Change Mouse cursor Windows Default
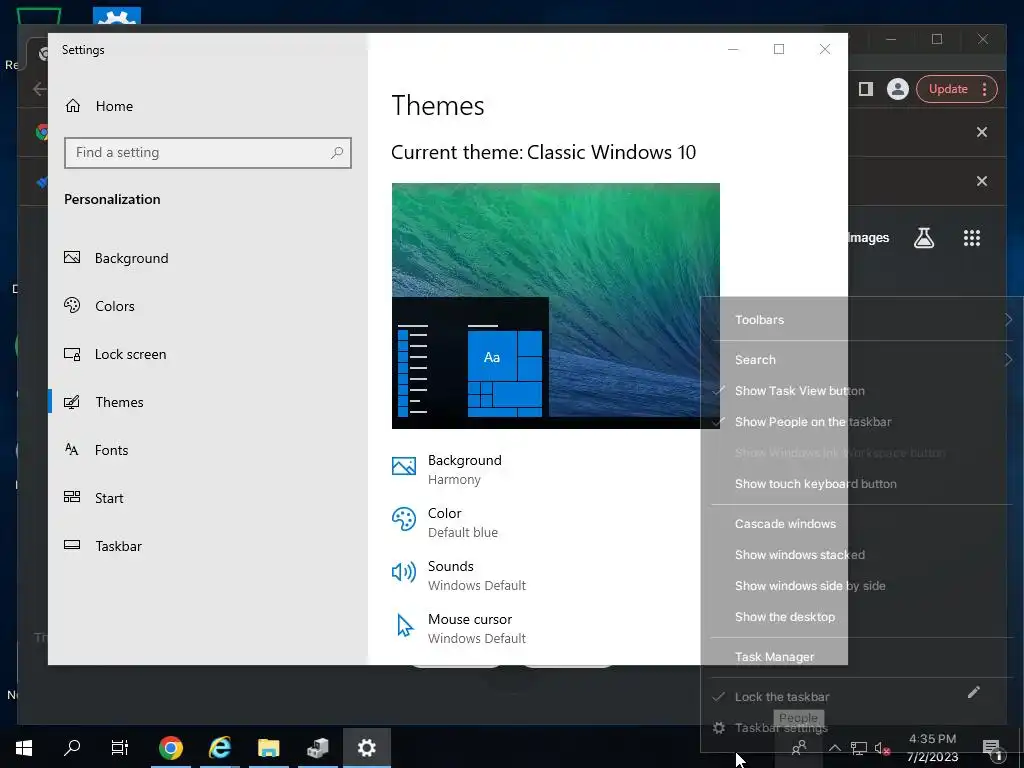The width and height of the screenshot is (1024, 768). [458, 628]
